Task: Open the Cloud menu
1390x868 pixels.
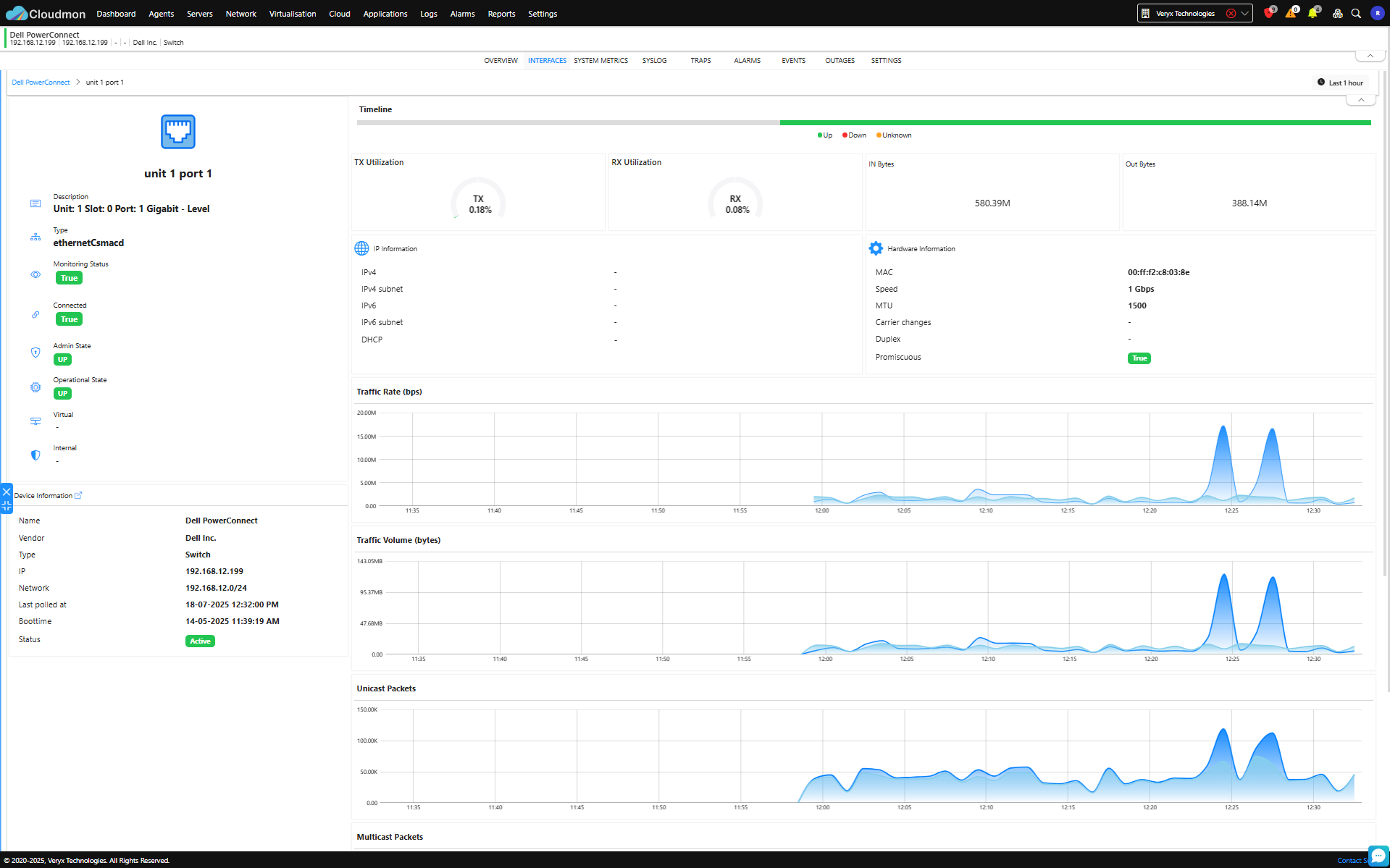Action: [x=340, y=14]
